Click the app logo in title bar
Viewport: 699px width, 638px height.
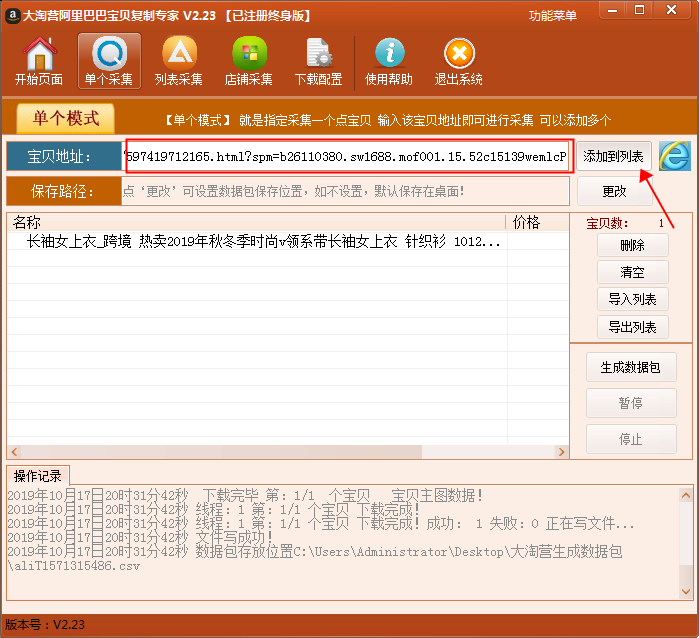(x=12, y=16)
